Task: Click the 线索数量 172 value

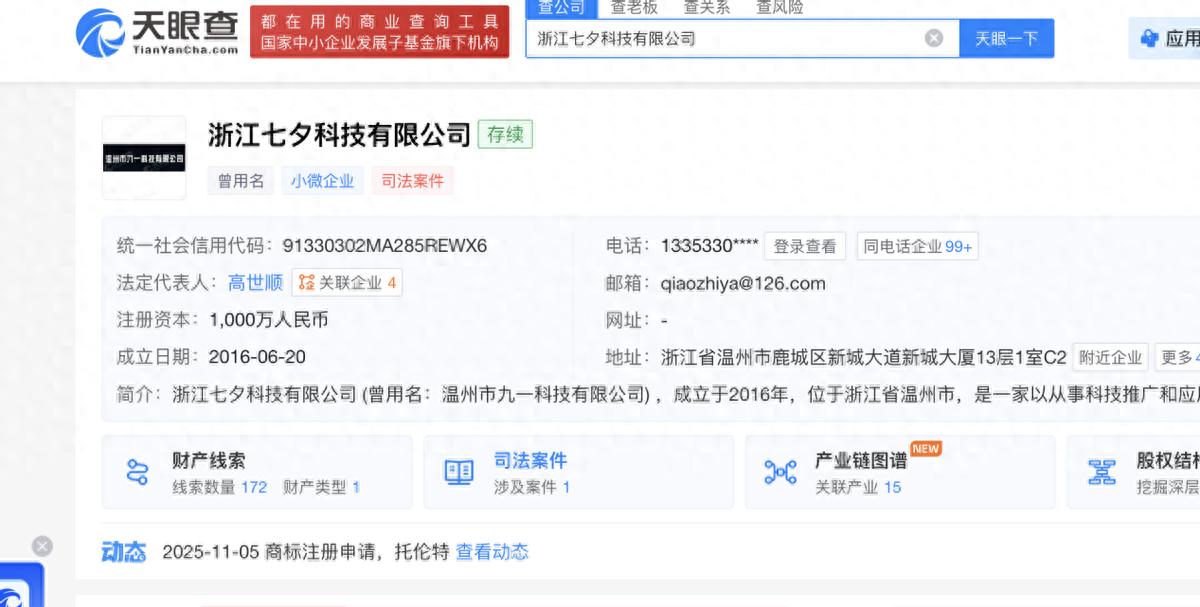Action: (x=254, y=487)
